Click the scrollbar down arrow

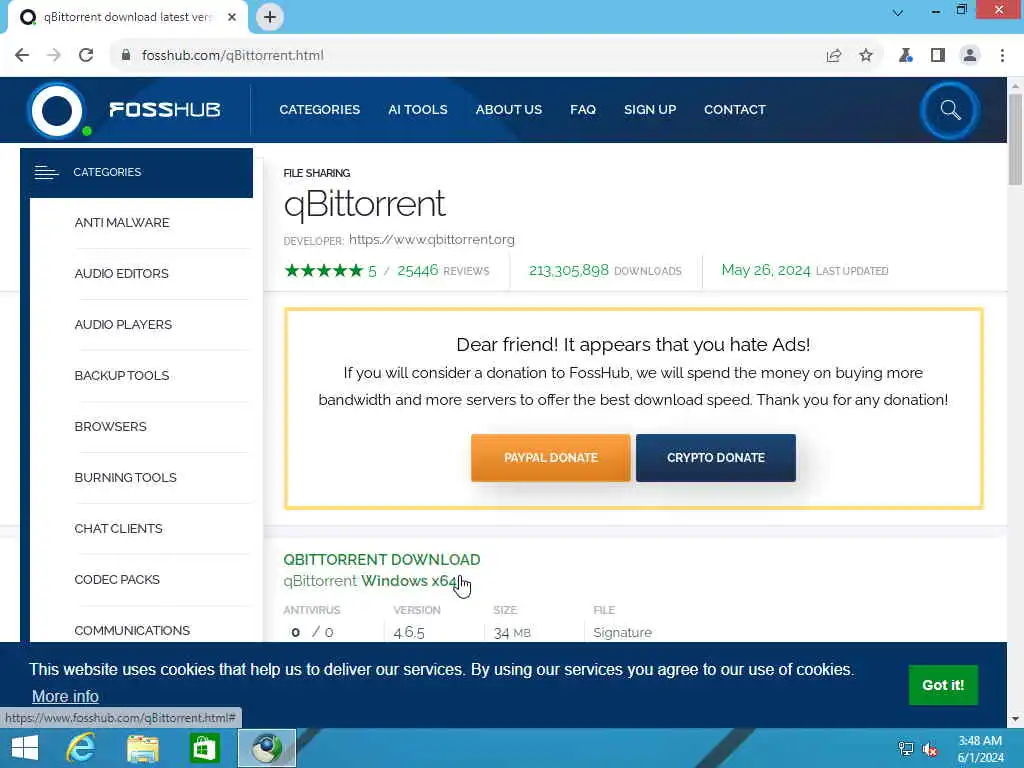[x=1015, y=719]
